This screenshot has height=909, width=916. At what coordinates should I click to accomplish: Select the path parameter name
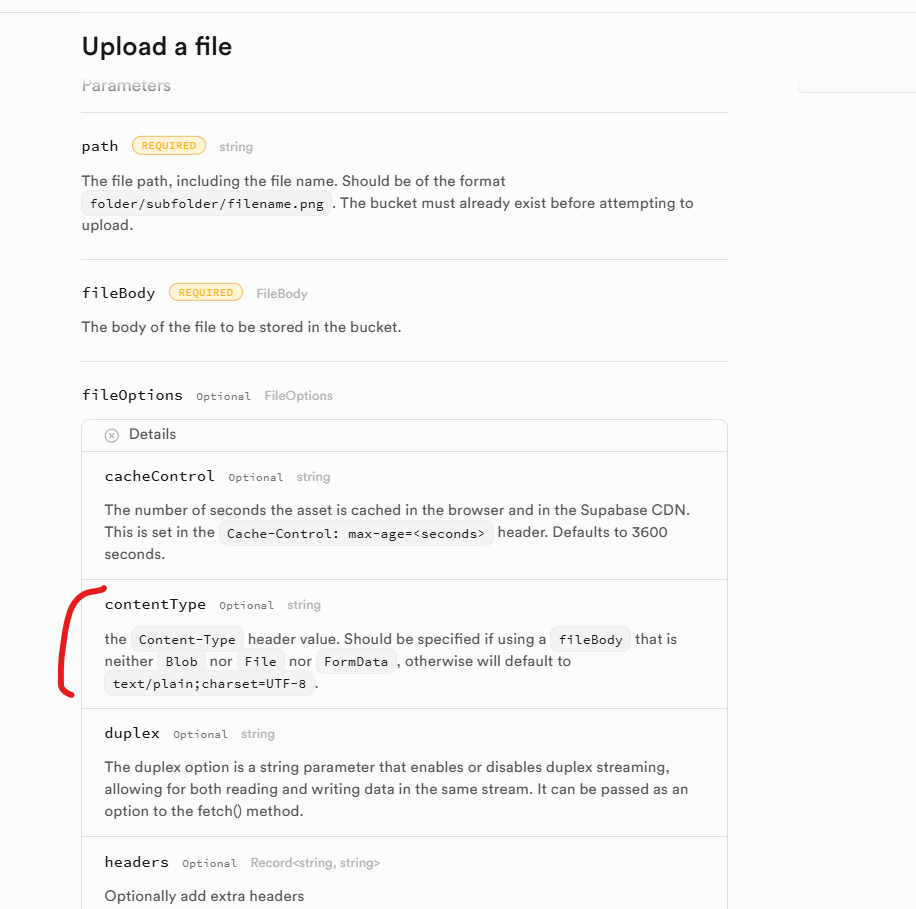pyautogui.click(x=100, y=146)
